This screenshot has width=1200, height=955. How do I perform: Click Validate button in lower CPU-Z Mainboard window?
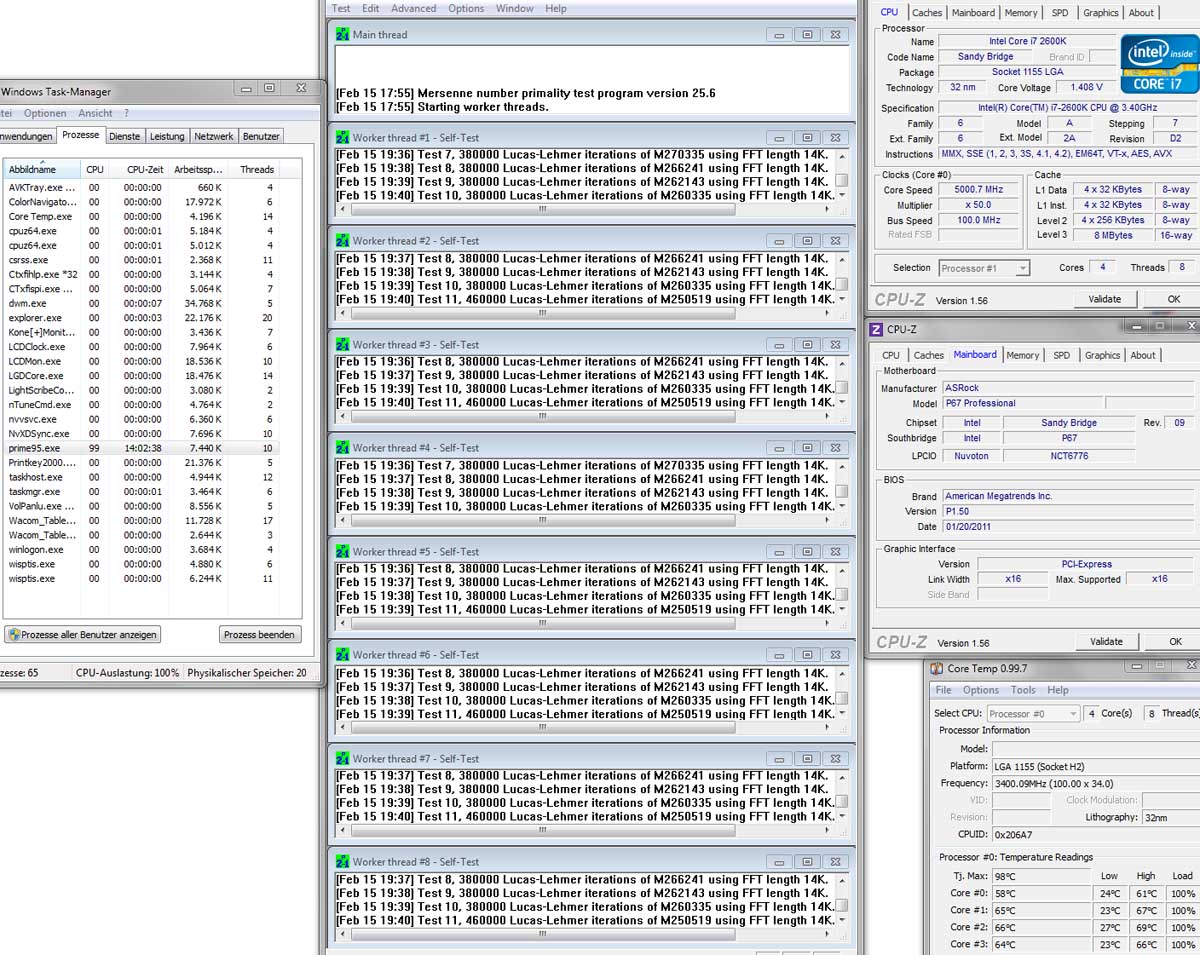pyautogui.click(x=1106, y=641)
